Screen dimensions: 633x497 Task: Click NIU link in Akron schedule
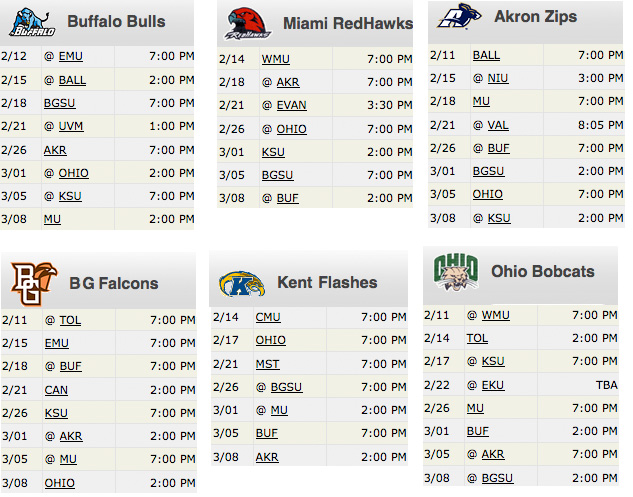[x=498, y=78]
